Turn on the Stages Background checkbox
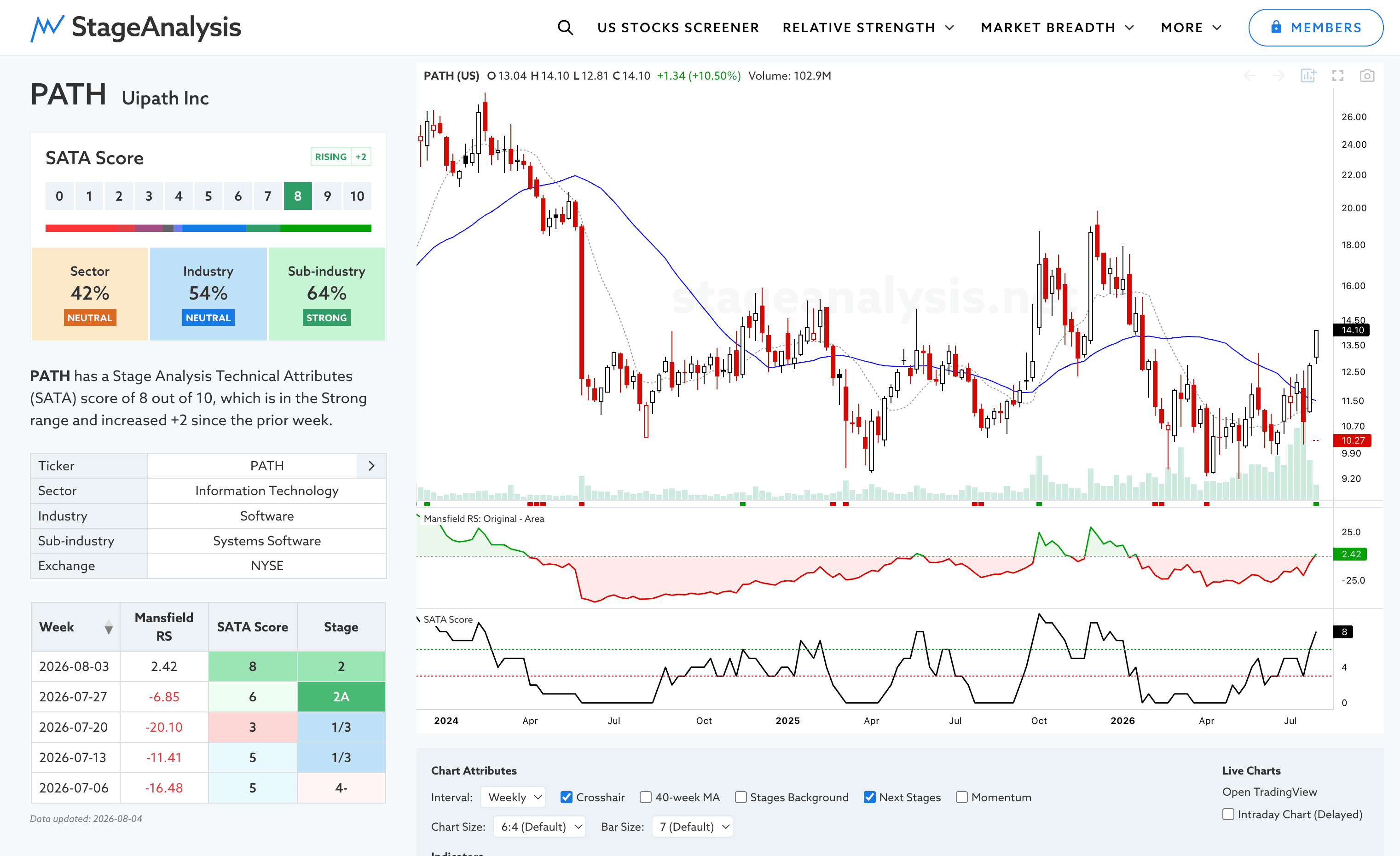Viewport: 1400px width, 856px height. click(741, 797)
